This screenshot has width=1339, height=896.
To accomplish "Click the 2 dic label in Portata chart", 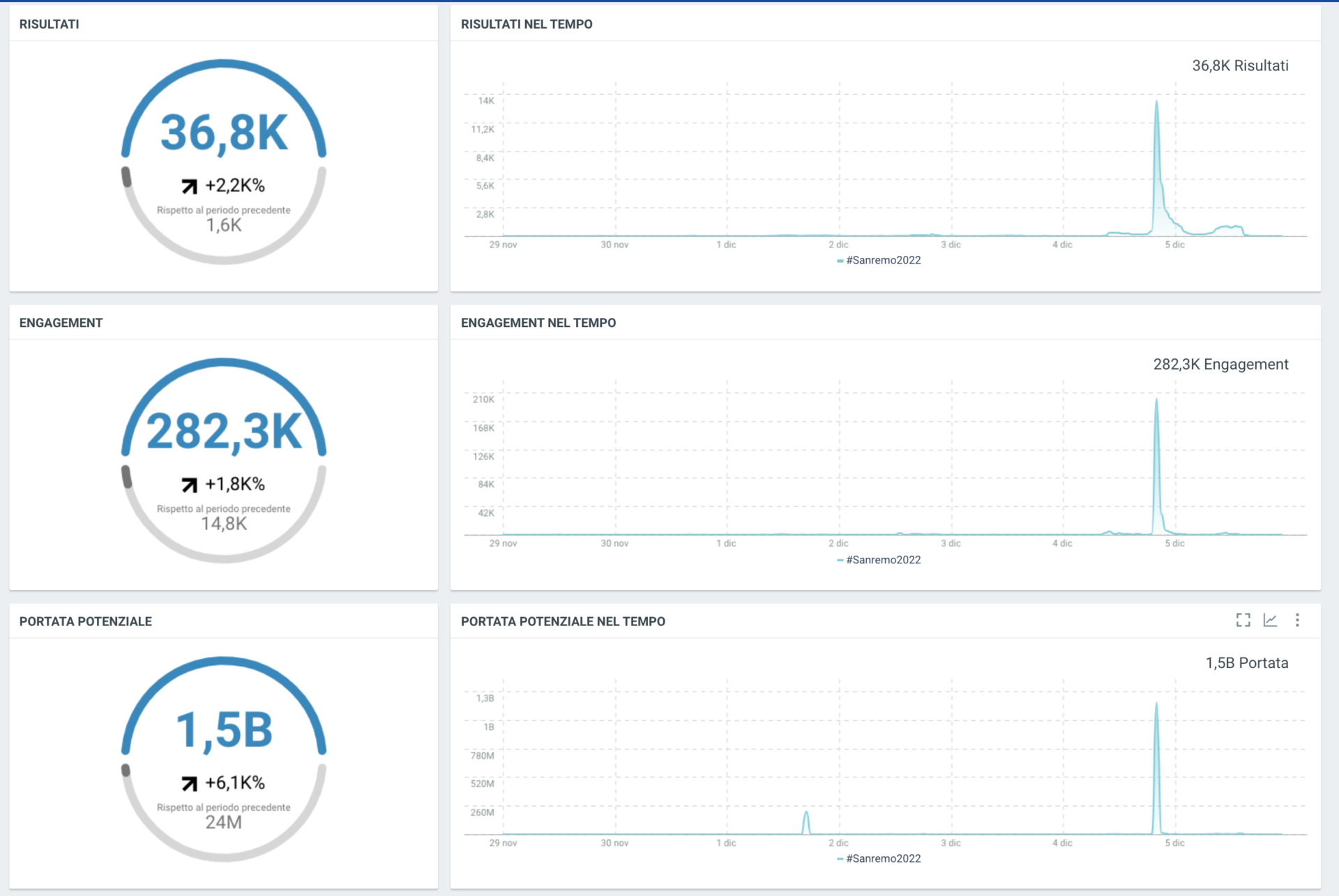I will (838, 843).
